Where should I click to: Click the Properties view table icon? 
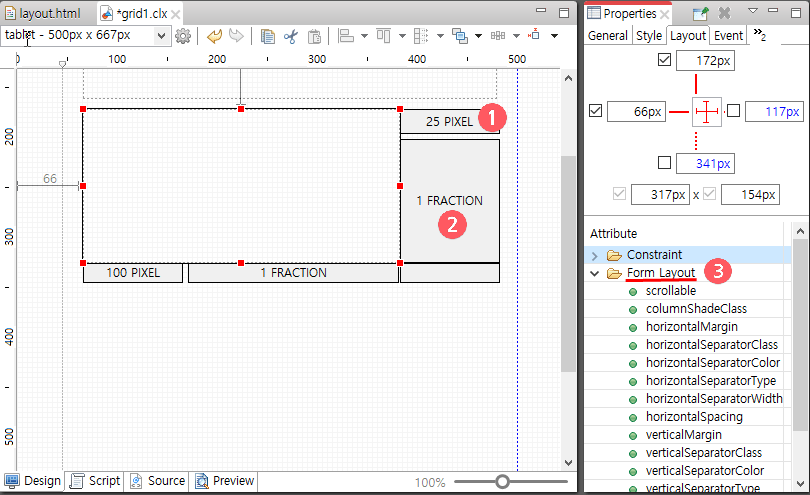(594, 13)
